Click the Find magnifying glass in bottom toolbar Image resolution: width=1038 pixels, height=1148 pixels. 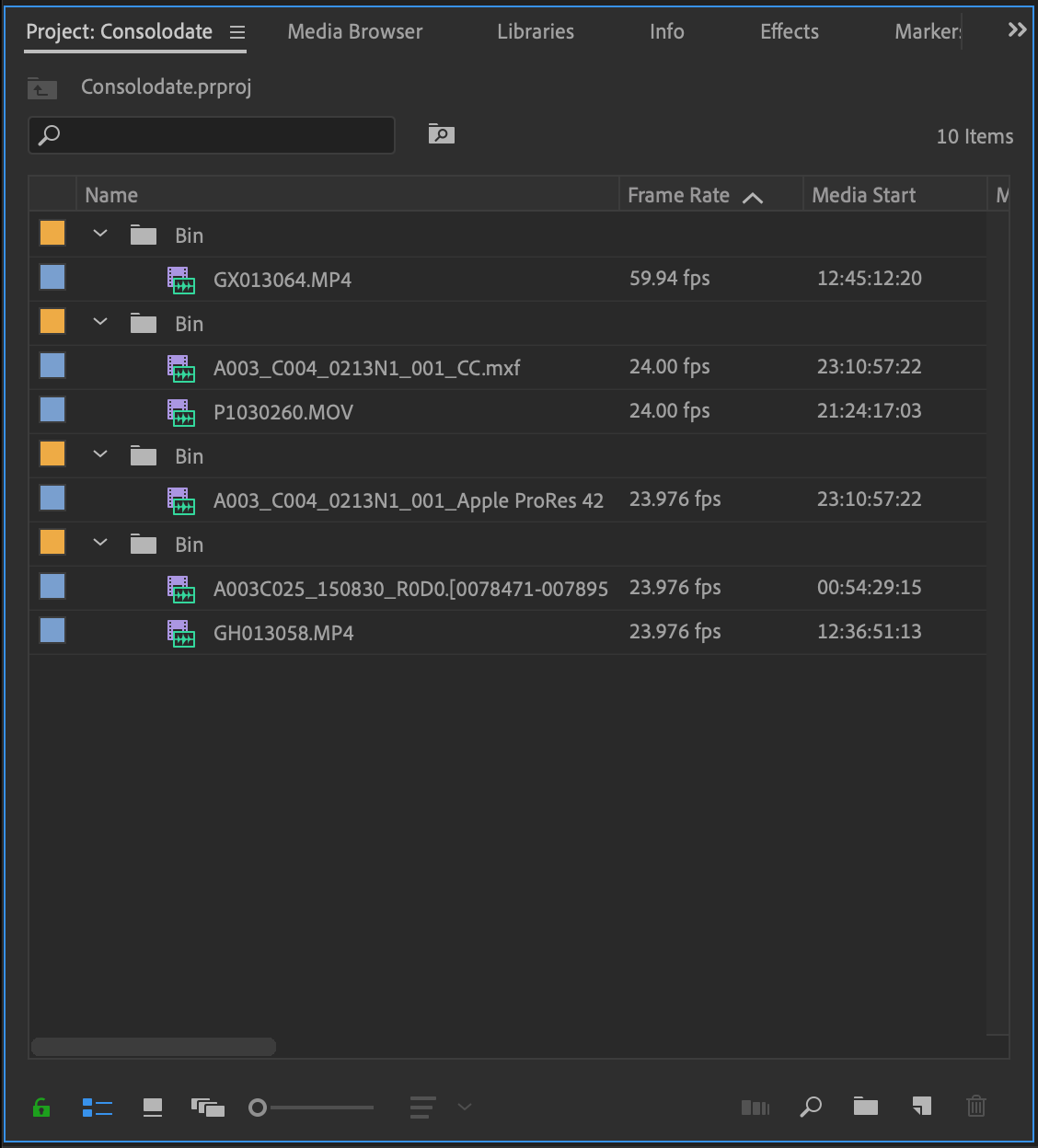pos(810,1108)
